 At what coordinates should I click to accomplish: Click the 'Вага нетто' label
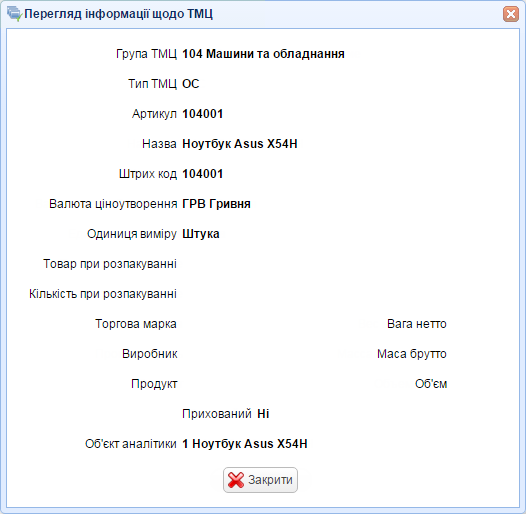(x=417, y=324)
